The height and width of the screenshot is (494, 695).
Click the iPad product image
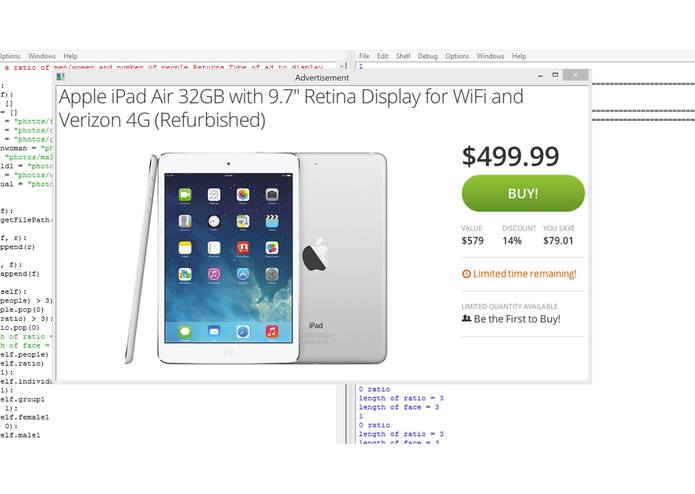256,258
